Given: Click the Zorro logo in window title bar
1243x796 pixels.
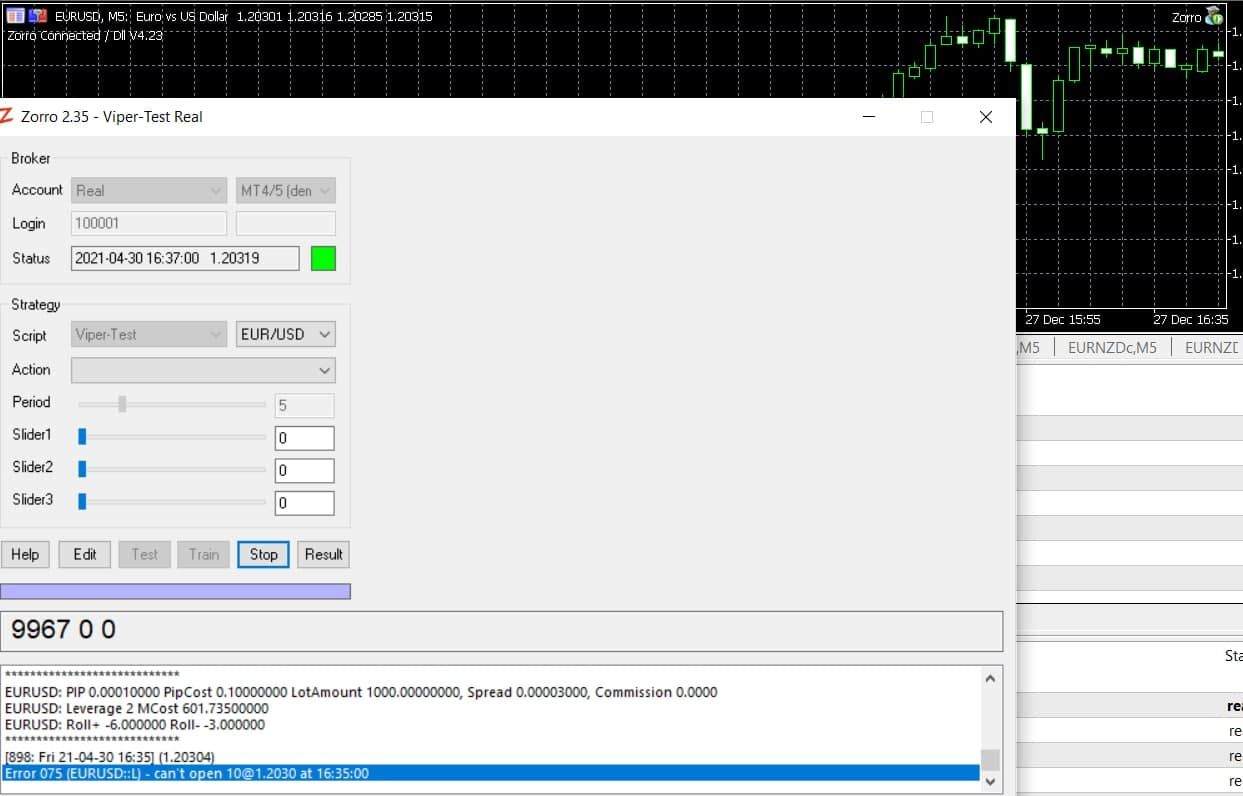Looking at the screenshot, I should coord(7,116).
